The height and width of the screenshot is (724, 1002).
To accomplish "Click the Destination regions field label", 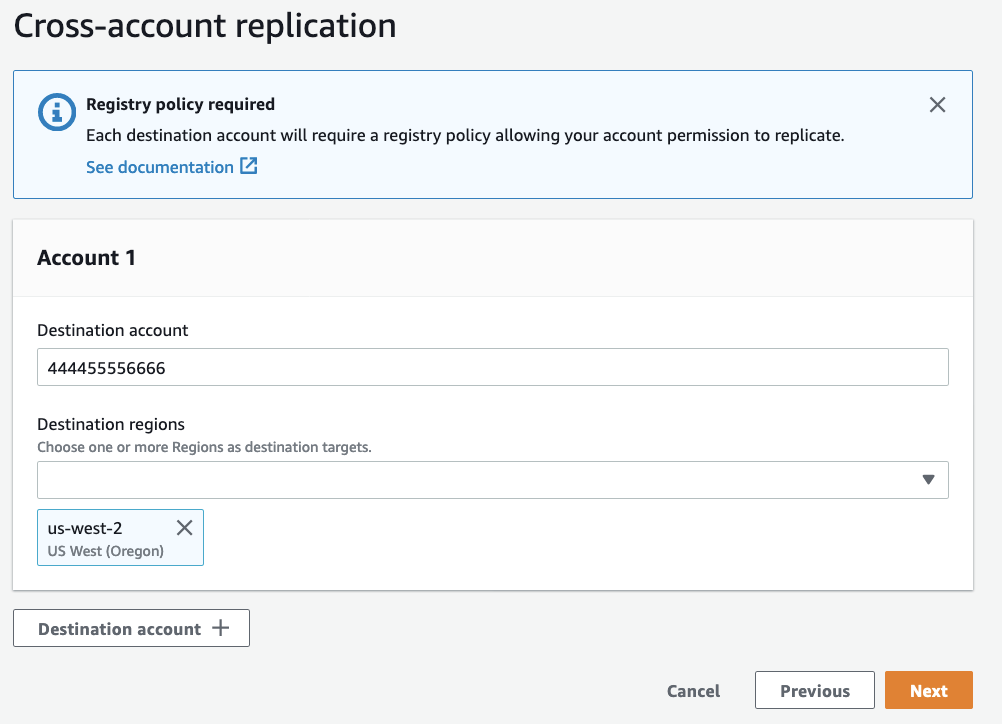I will pos(111,424).
